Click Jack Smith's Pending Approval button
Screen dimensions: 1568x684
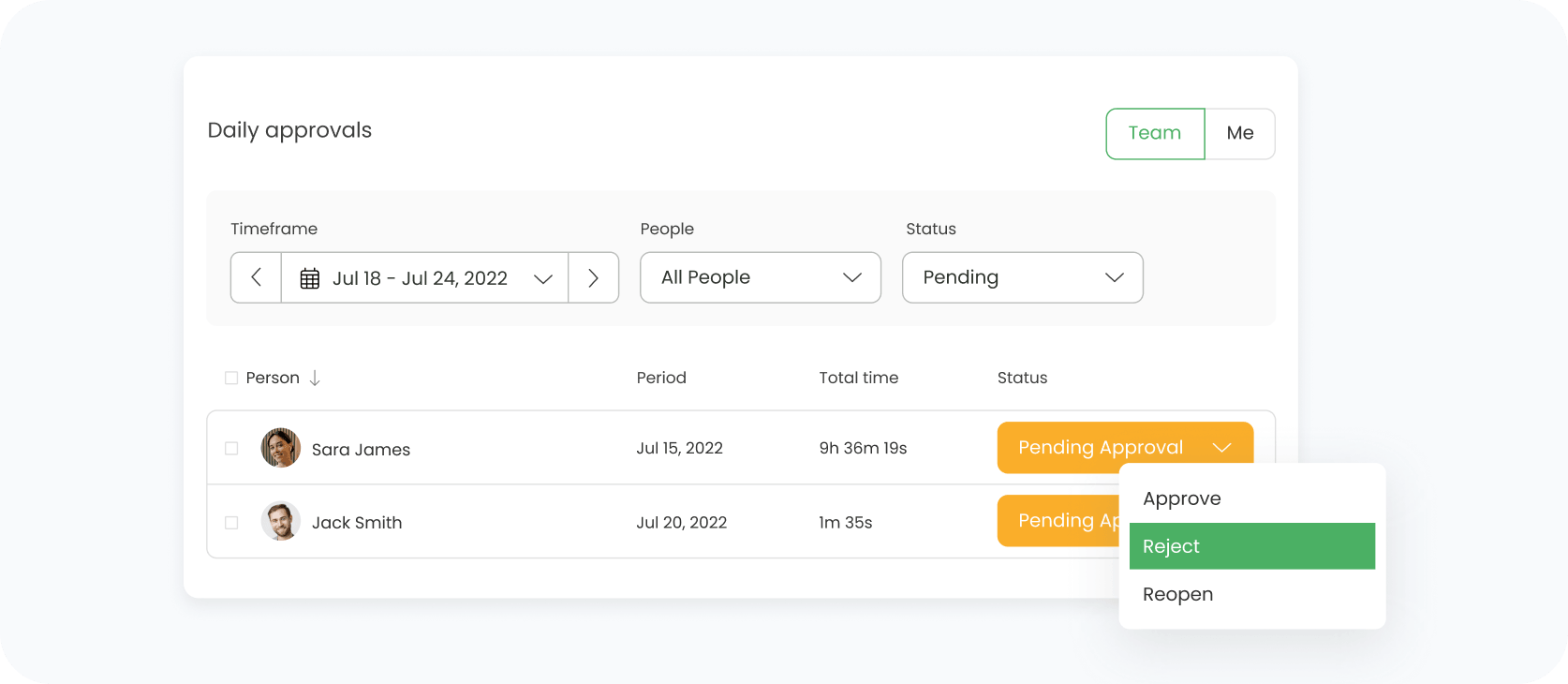click(1057, 521)
